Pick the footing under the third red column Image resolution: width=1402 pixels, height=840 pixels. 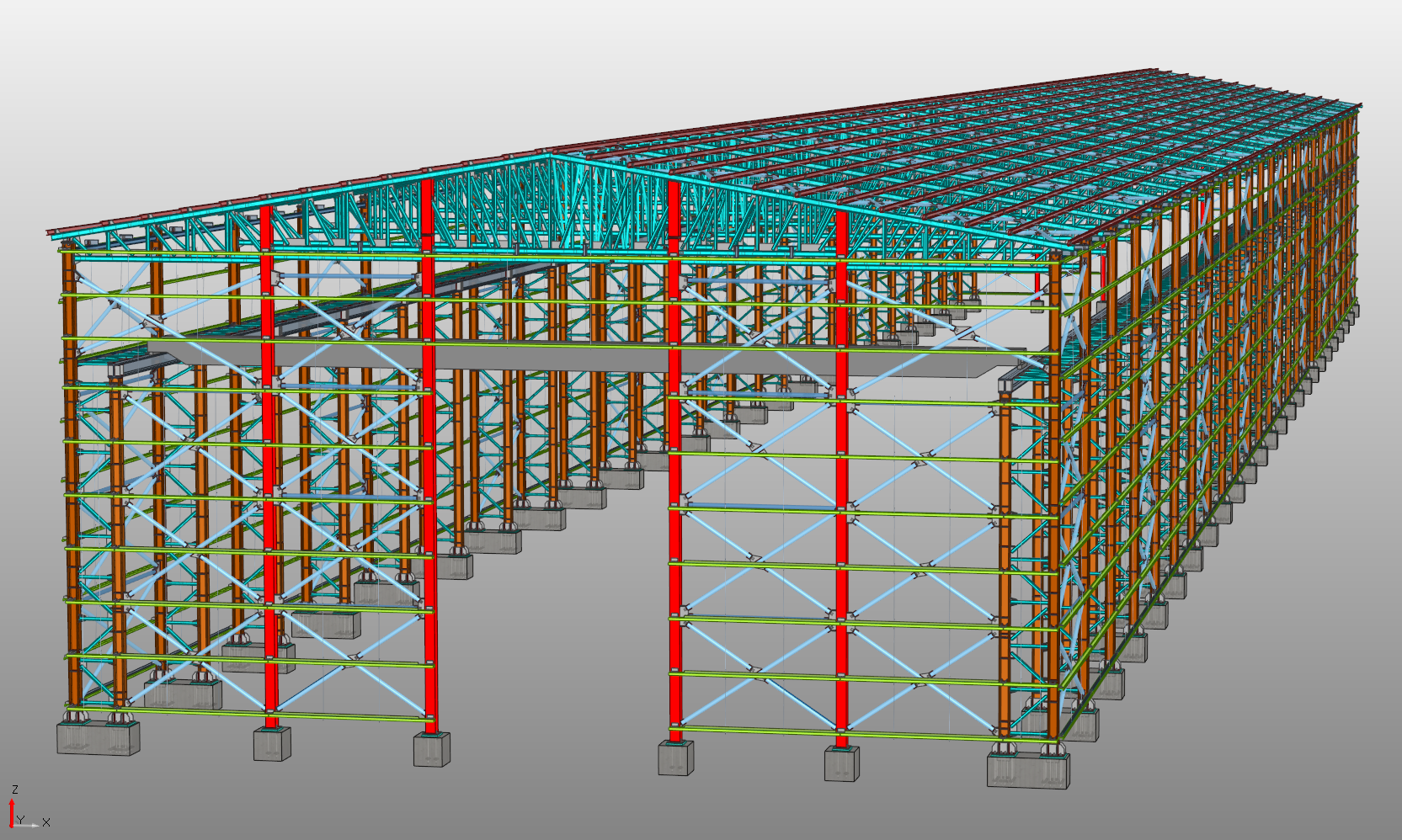[x=676, y=758]
